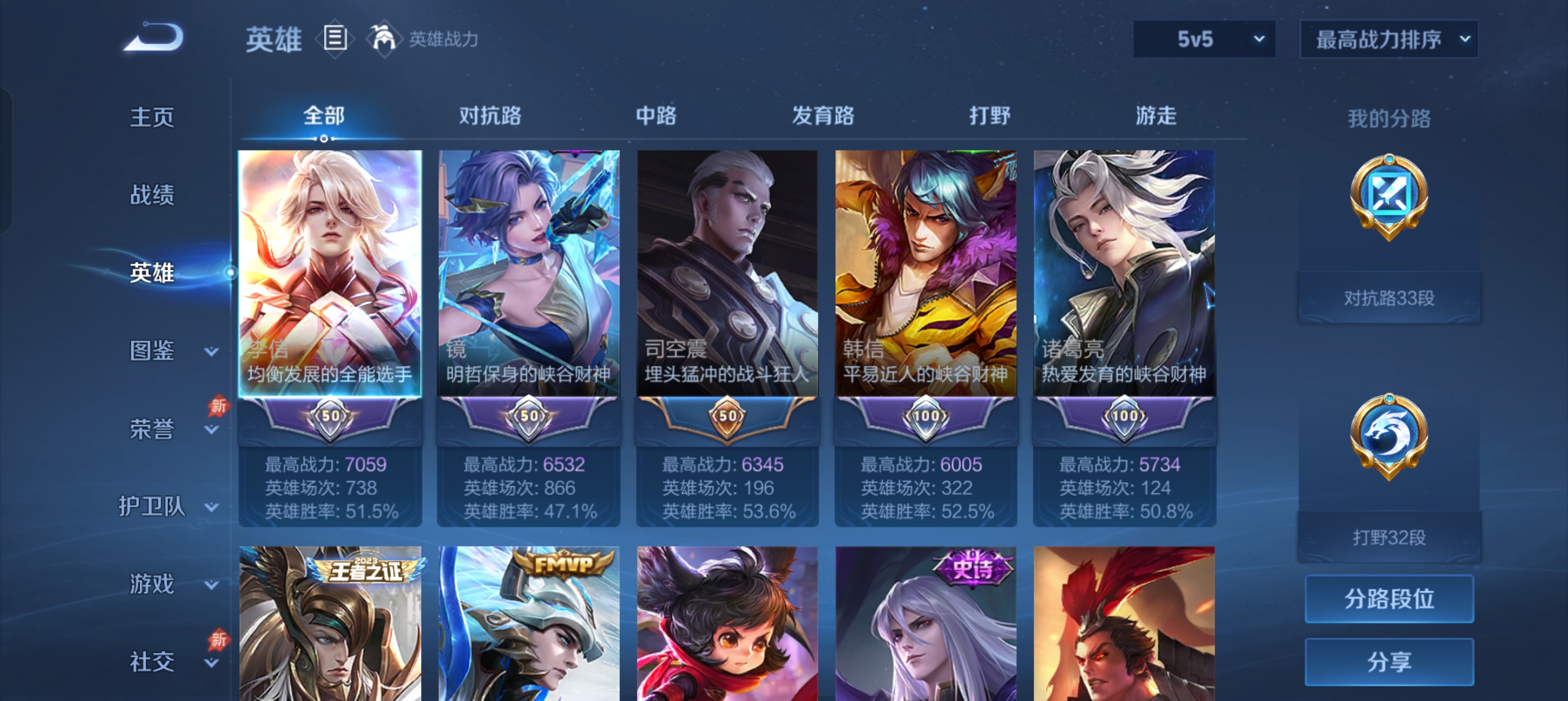Open the 5v5 mode dropdown

(x=1204, y=40)
